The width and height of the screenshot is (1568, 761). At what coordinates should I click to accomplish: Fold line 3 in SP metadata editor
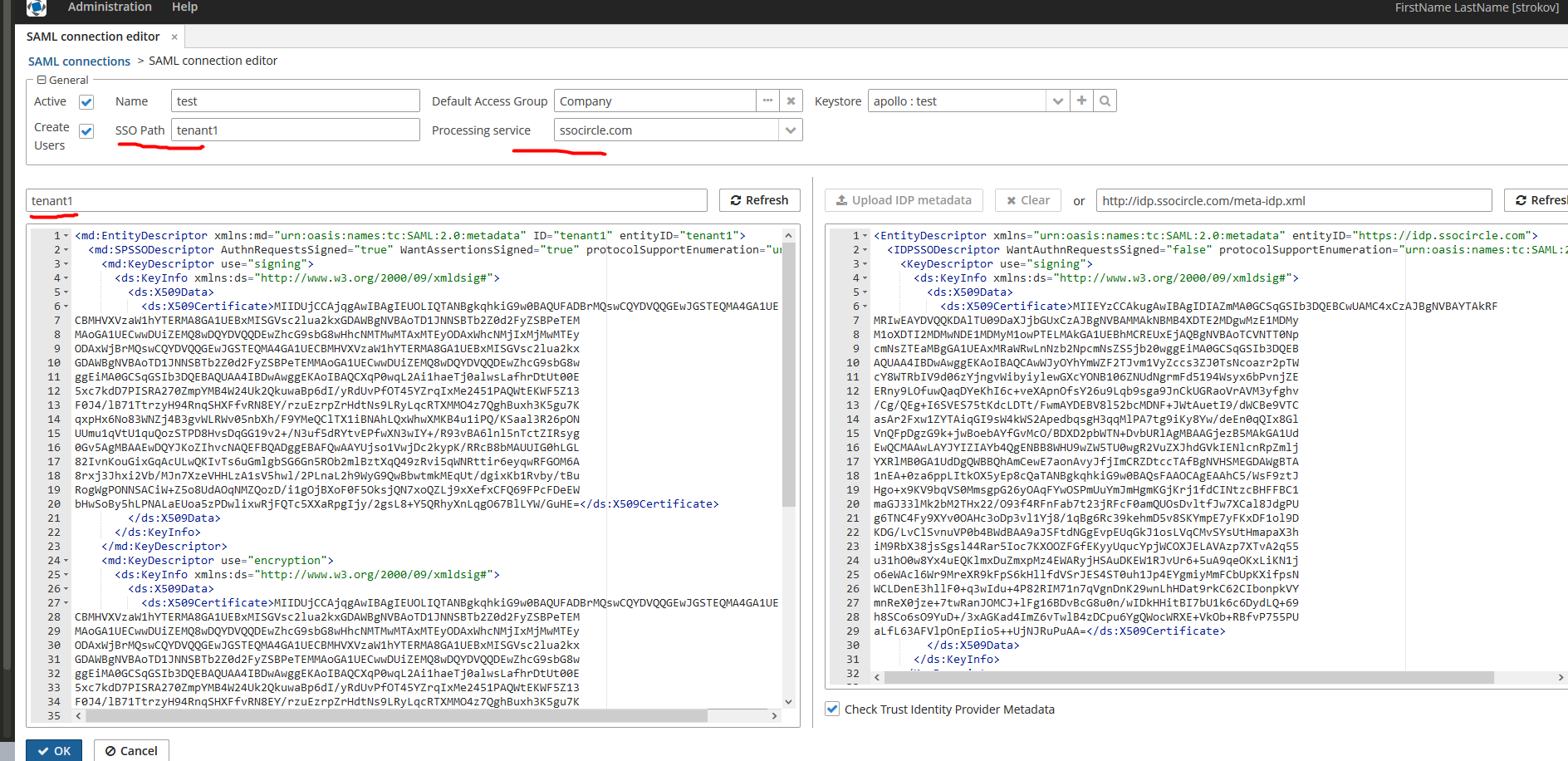[x=66, y=264]
